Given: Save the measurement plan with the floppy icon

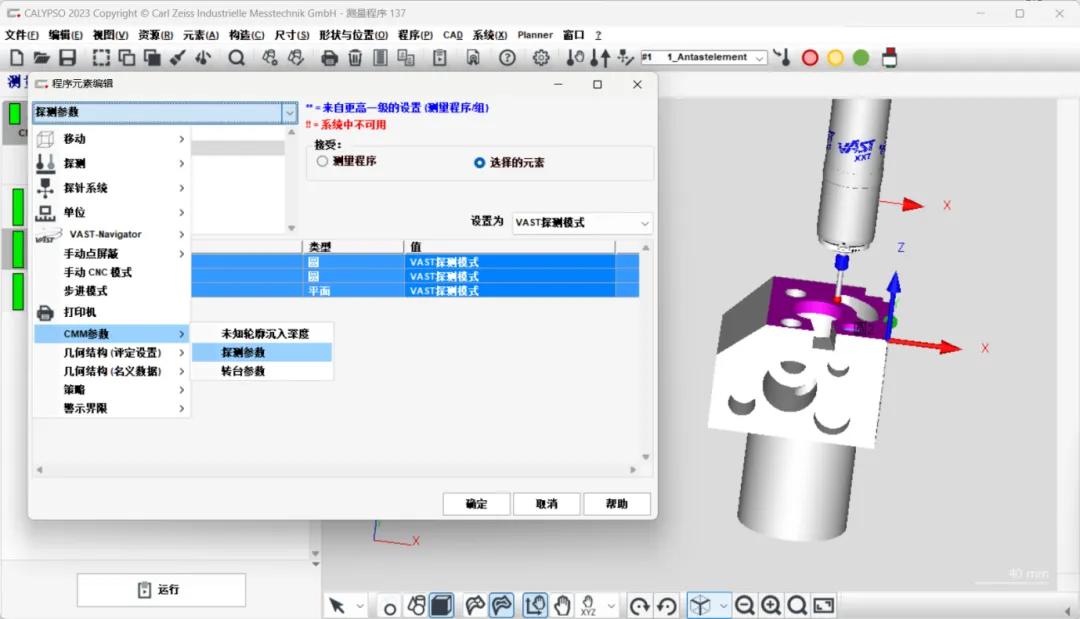Looking at the screenshot, I should 68,58.
